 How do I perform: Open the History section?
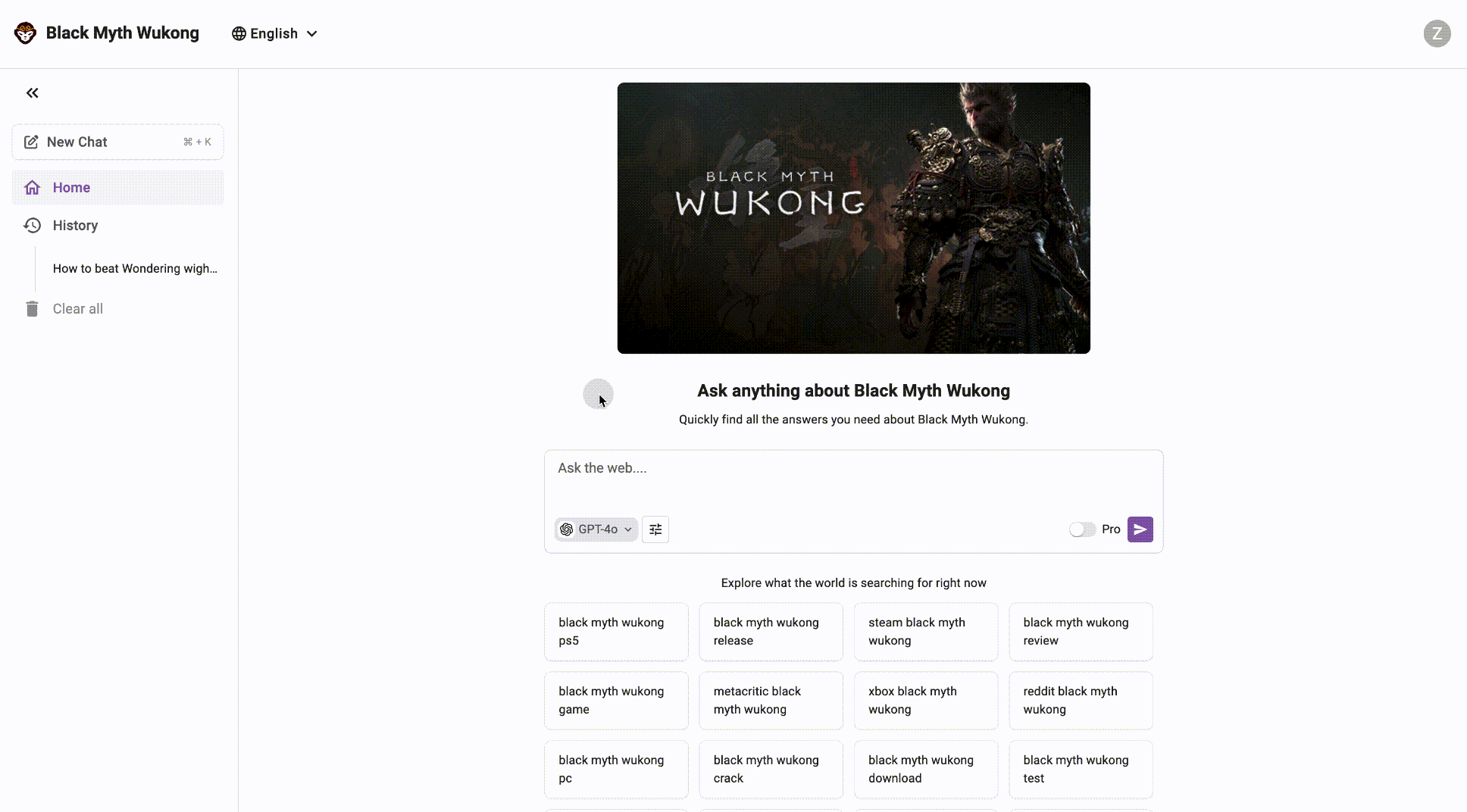[x=74, y=225]
